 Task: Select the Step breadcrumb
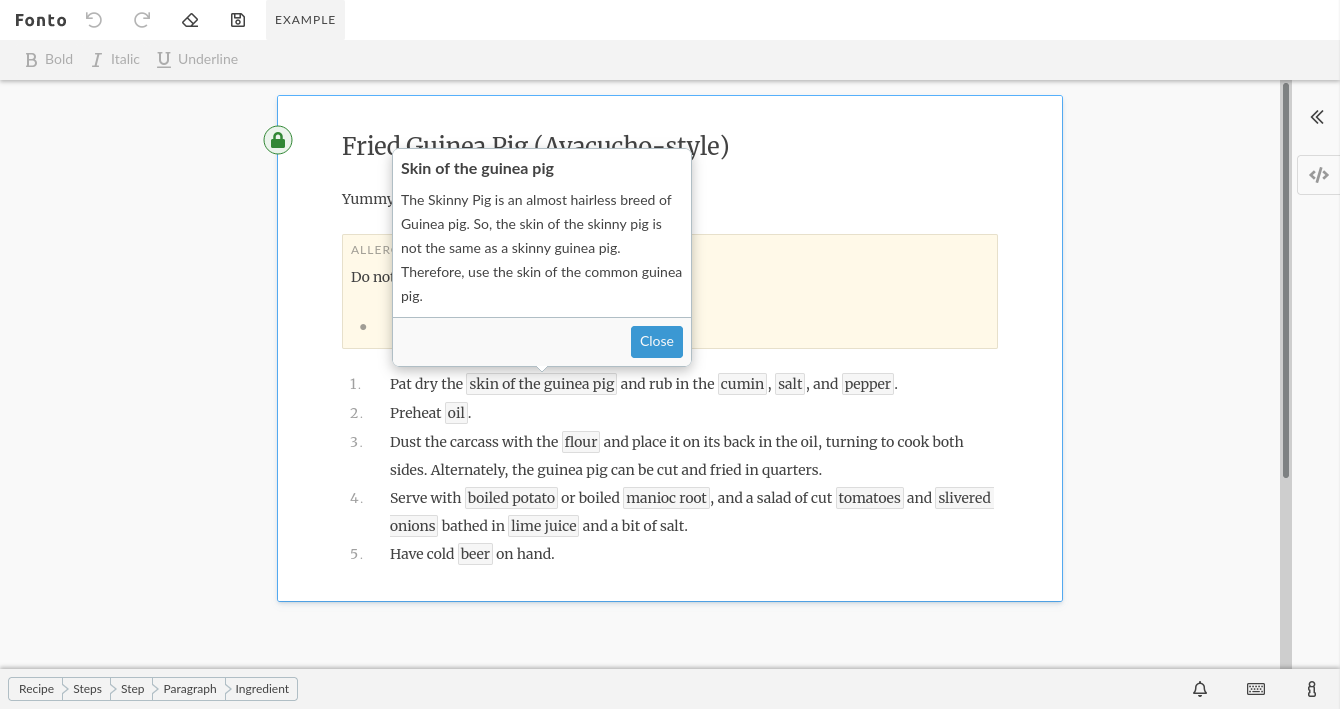pyautogui.click(x=132, y=689)
